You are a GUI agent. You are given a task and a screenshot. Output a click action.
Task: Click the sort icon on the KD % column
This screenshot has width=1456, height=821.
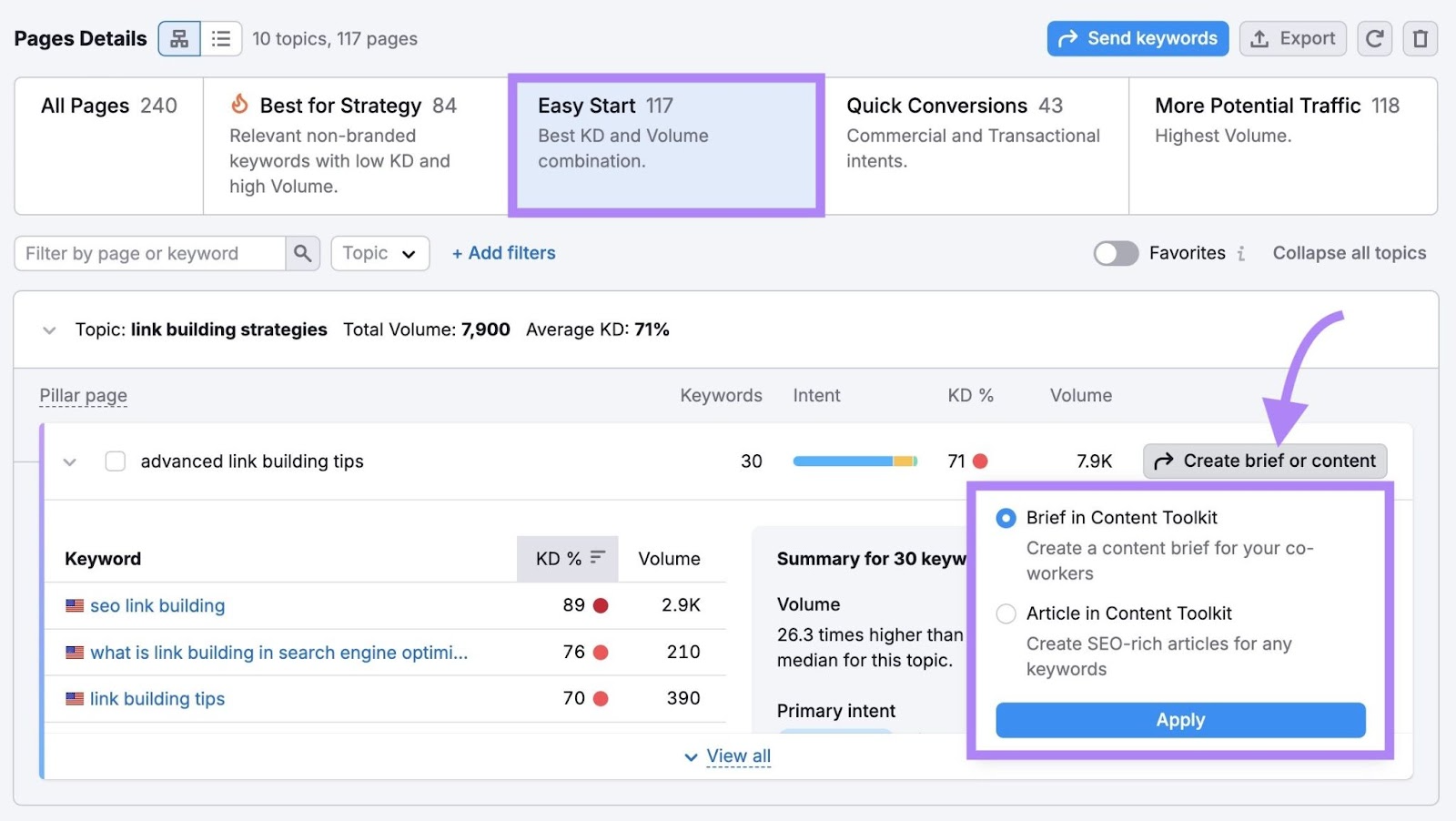pyautogui.click(x=597, y=558)
